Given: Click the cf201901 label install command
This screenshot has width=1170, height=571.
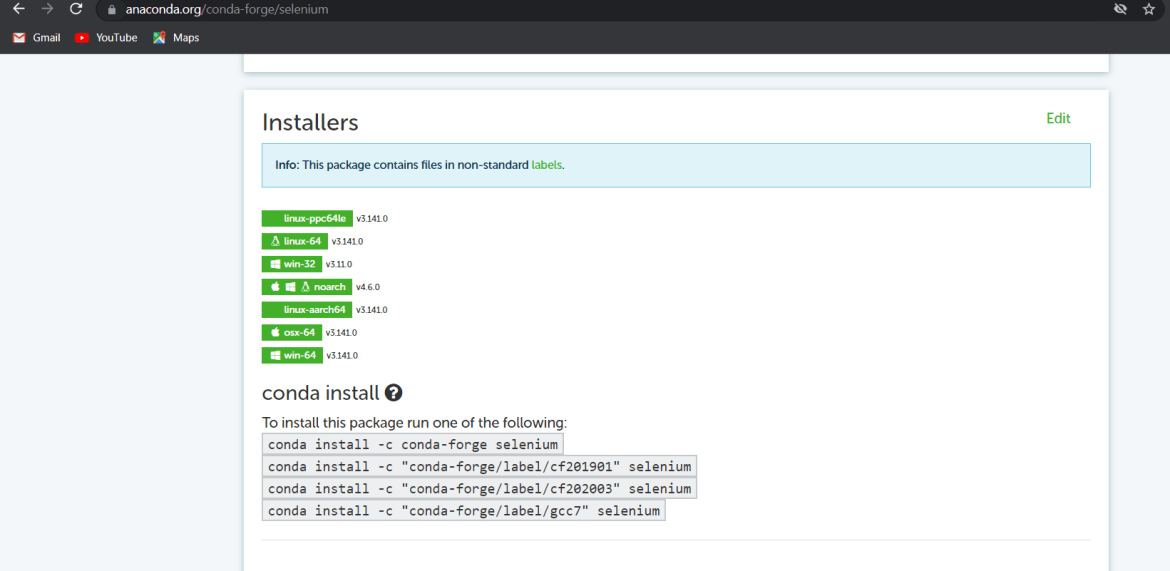Looking at the screenshot, I should pyautogui.click(x=480, y=467).
